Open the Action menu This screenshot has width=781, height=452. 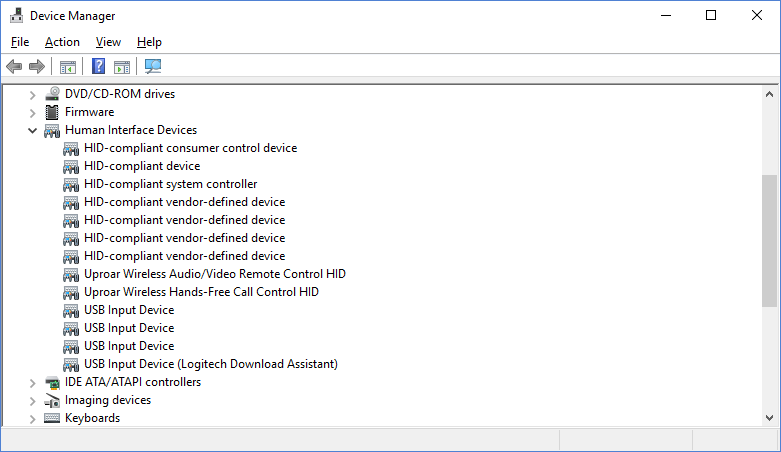point(62,42)
